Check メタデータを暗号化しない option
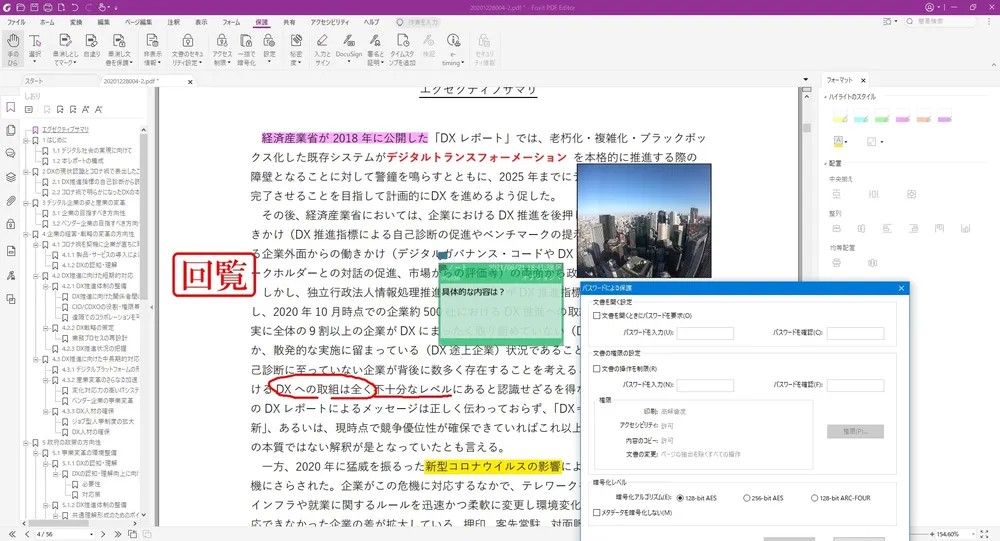1000x541 pixels. 597,512
